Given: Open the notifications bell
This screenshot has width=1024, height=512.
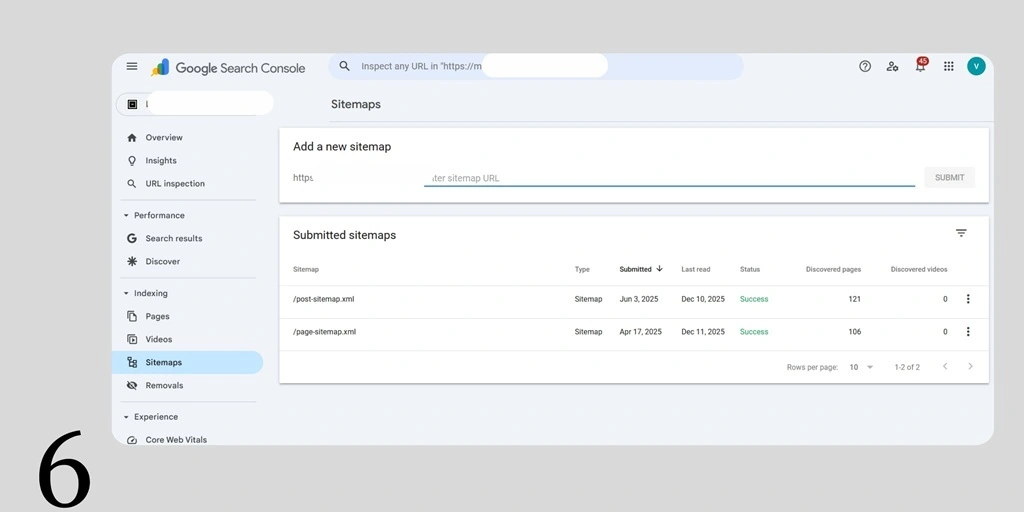Looking at the screenshot, I should 920,66.
